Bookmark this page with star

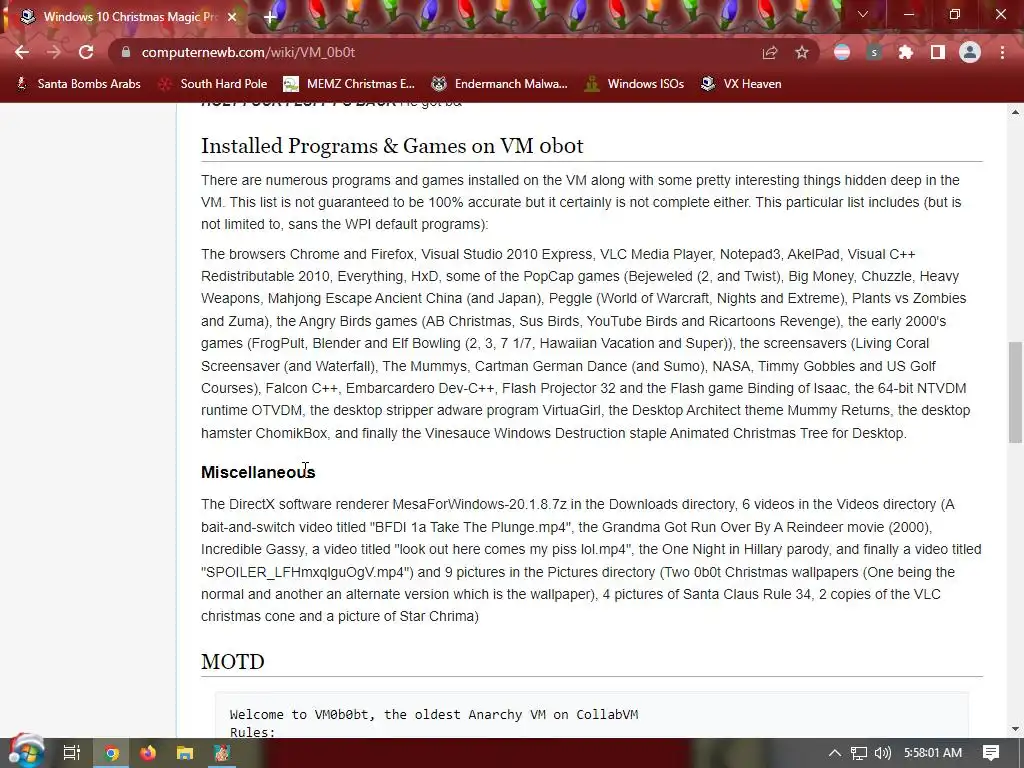(802, 52)
